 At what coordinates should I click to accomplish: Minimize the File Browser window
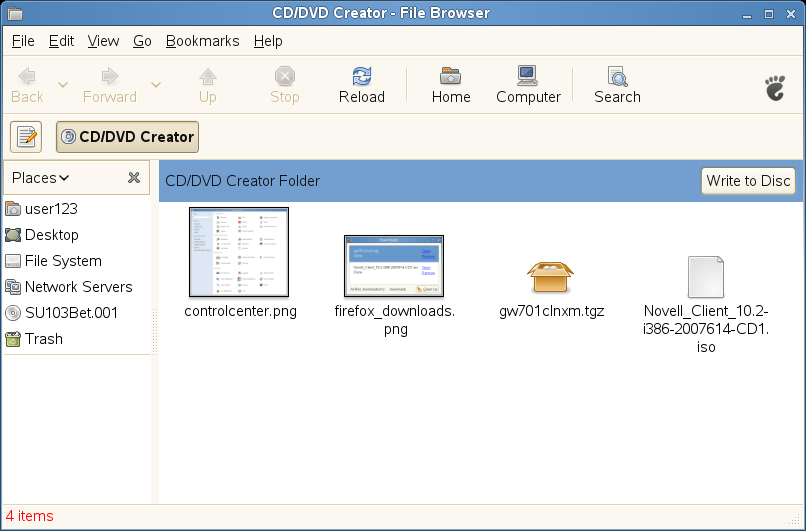[747, 14]
